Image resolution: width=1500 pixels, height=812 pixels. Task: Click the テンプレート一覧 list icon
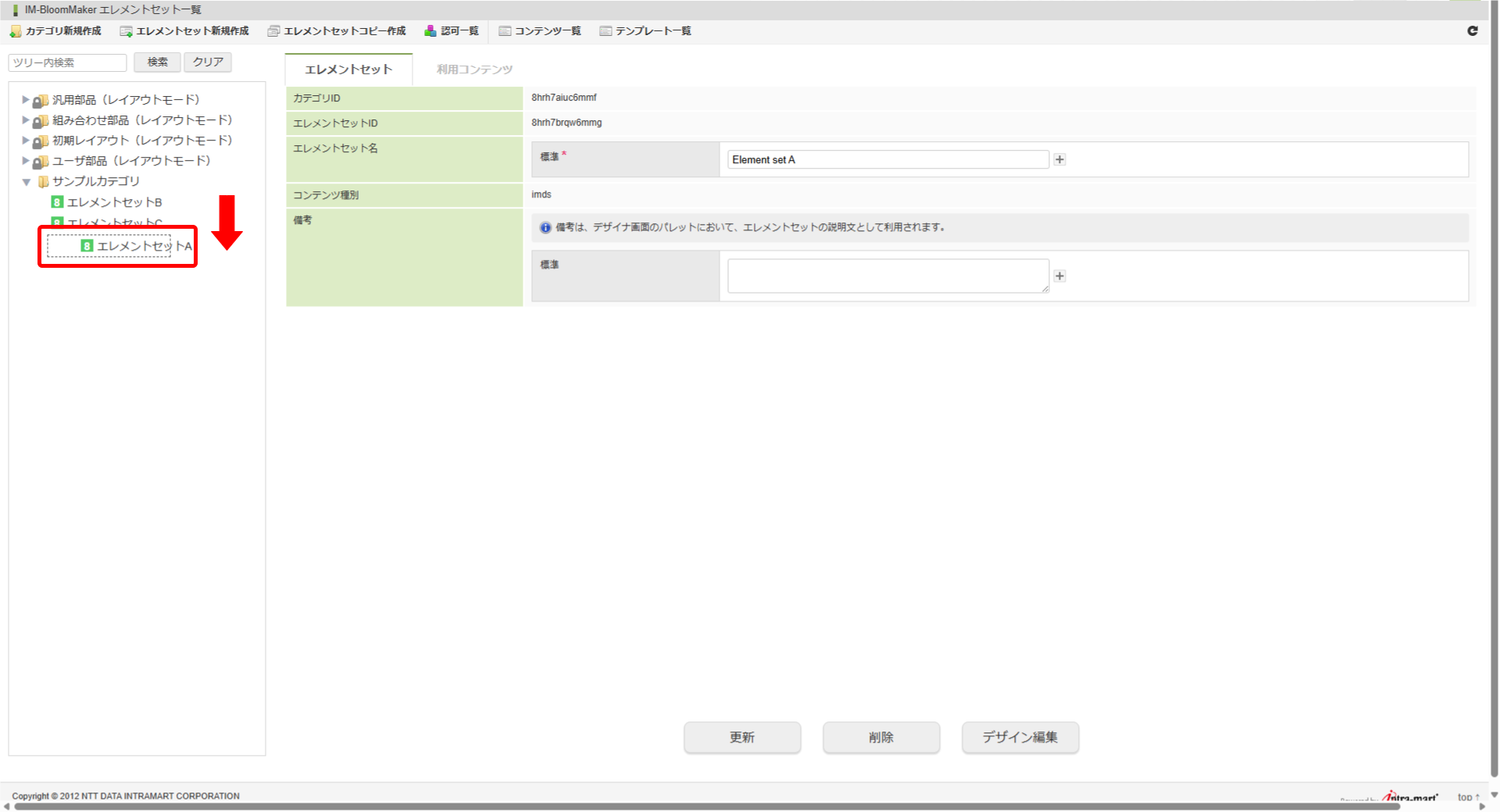[605, 31]
